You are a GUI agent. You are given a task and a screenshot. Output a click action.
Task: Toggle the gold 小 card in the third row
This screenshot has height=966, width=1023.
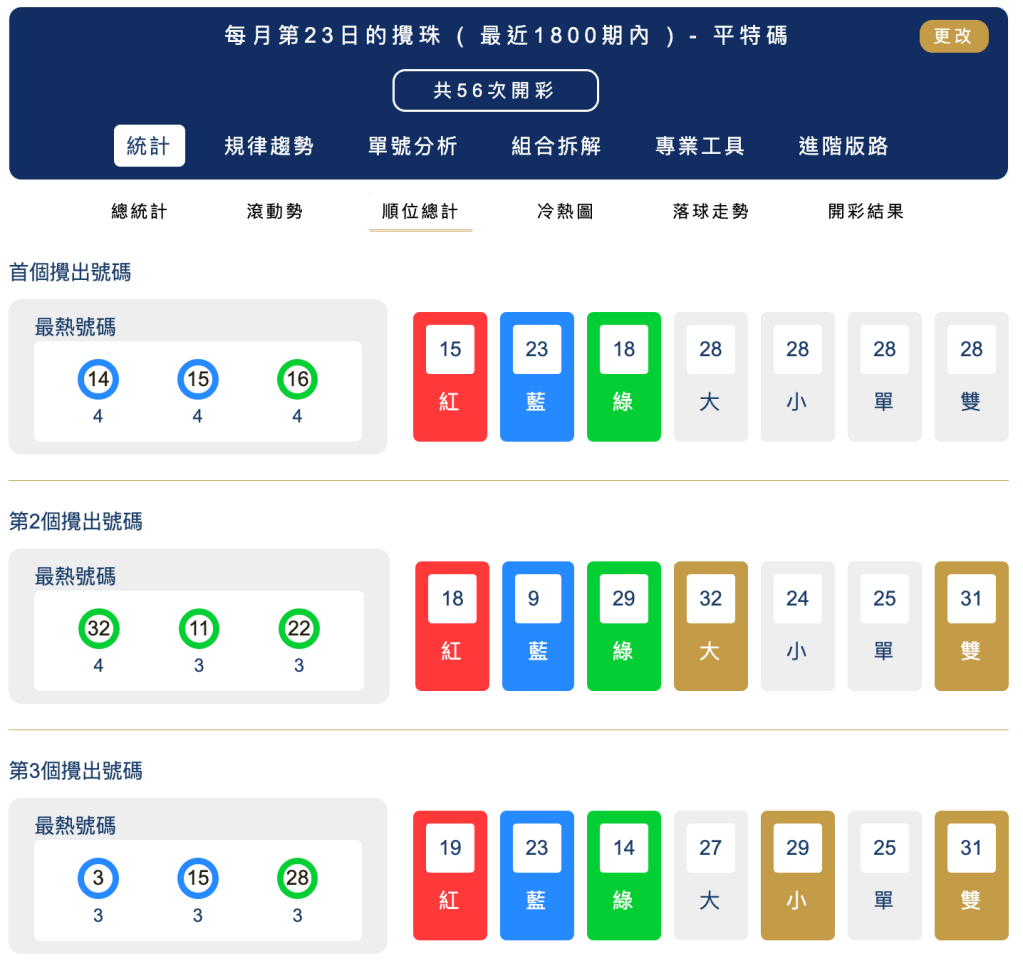(797, 875)
